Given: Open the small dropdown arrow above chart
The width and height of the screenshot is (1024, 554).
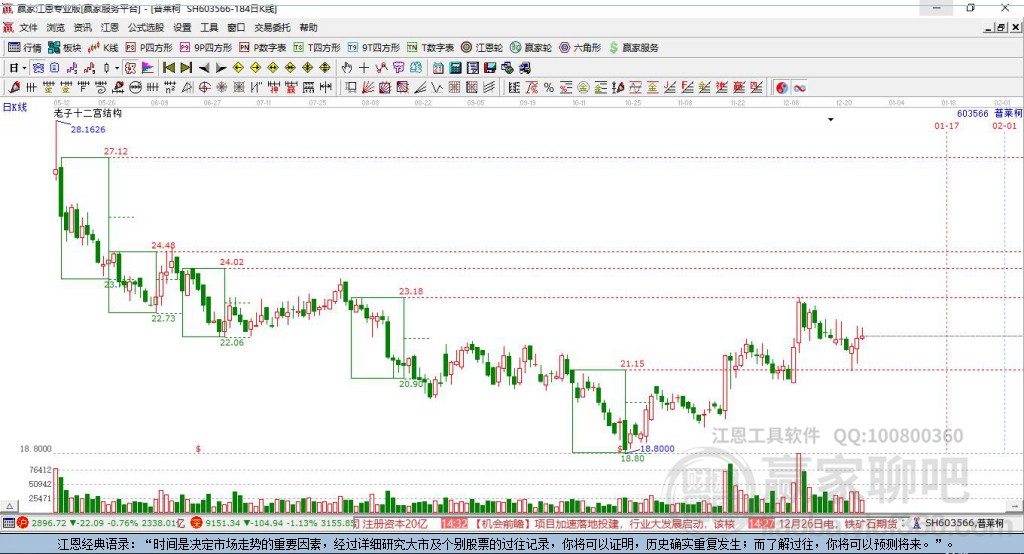Looking at the screenshot, I should pyautogui.click(x=831, y=120).
